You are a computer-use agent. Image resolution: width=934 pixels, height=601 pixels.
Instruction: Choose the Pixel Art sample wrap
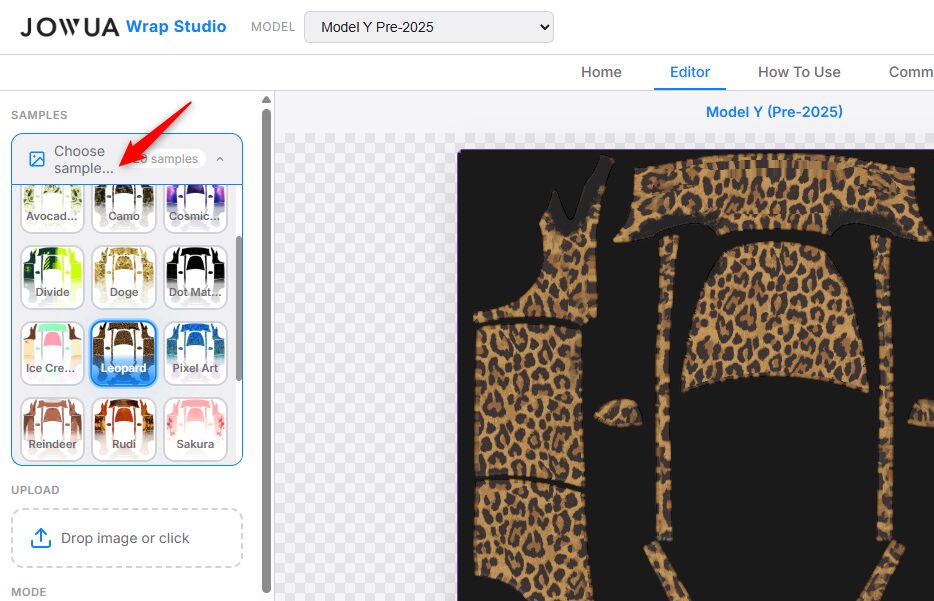(x=195, y=353)
